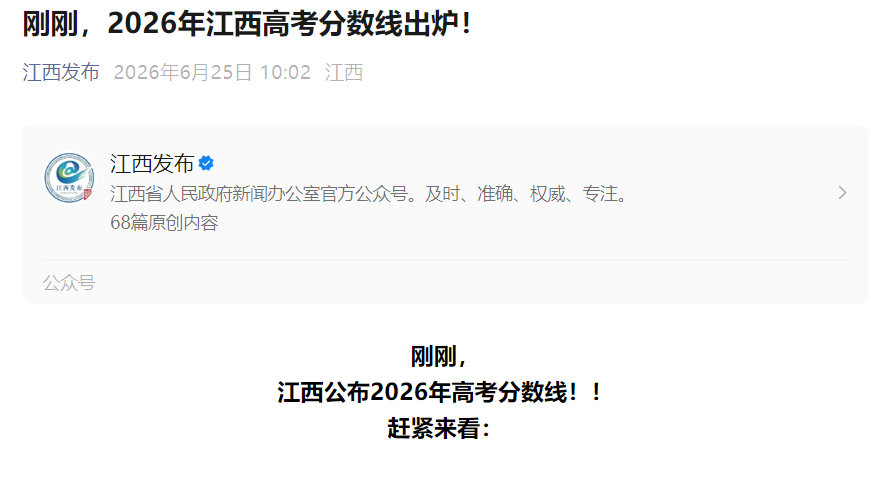Click the 及时 word in the description
The height and width of the screenshot is (480, 871).
[443, 193]
